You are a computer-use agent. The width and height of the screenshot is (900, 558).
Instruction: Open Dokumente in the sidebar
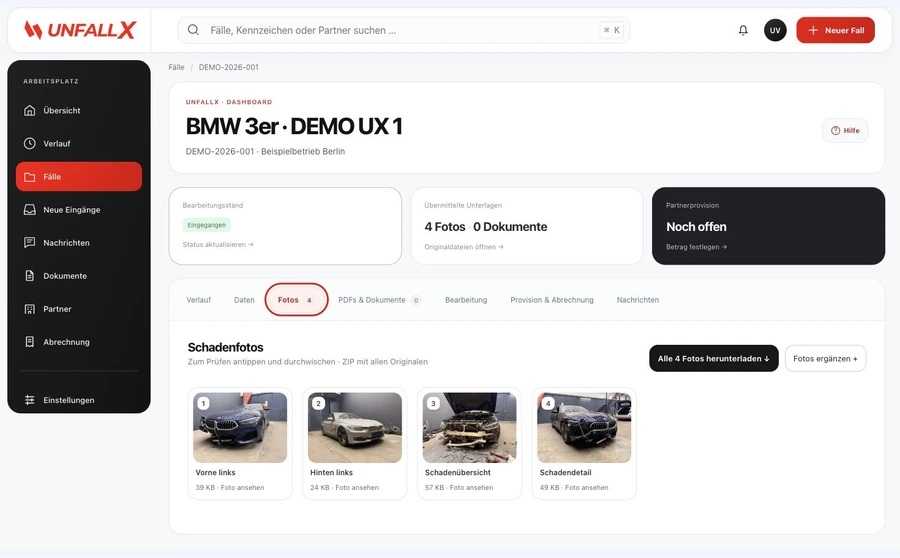click(x=79, y=276)
